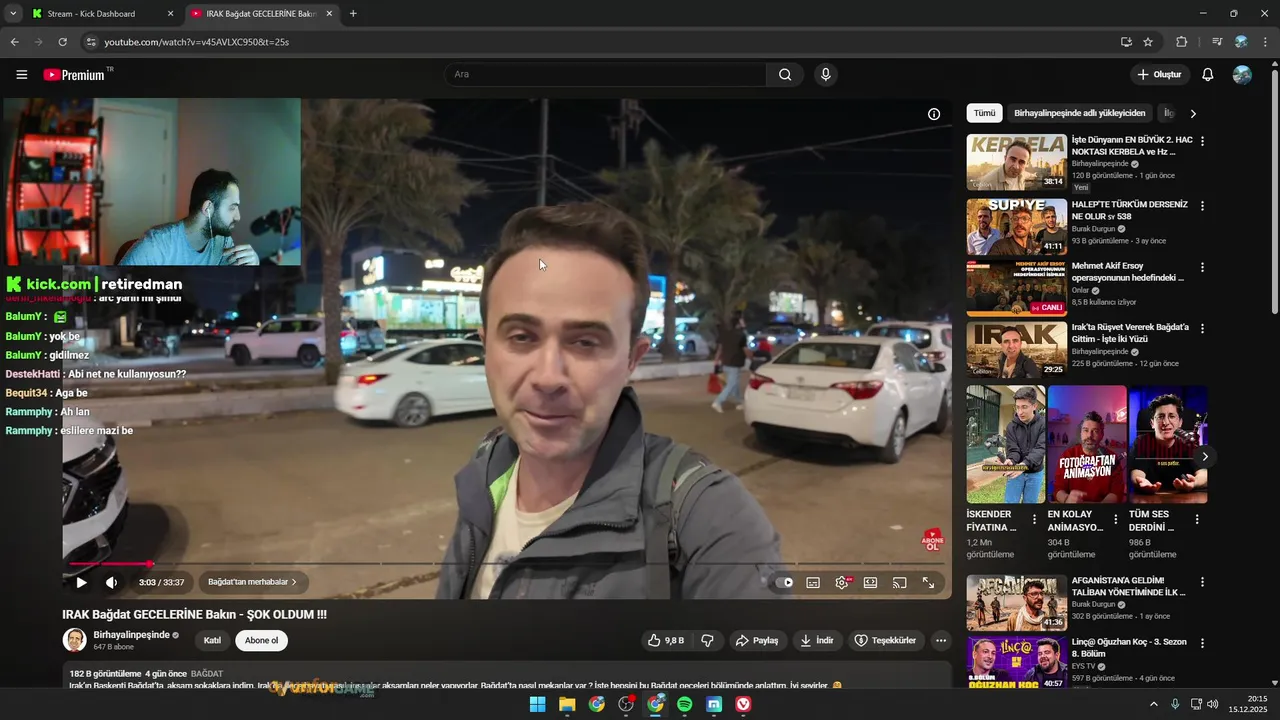Open more actions three-dot menu
This screenshot has height=720, width=1280.
pos(941,640)
